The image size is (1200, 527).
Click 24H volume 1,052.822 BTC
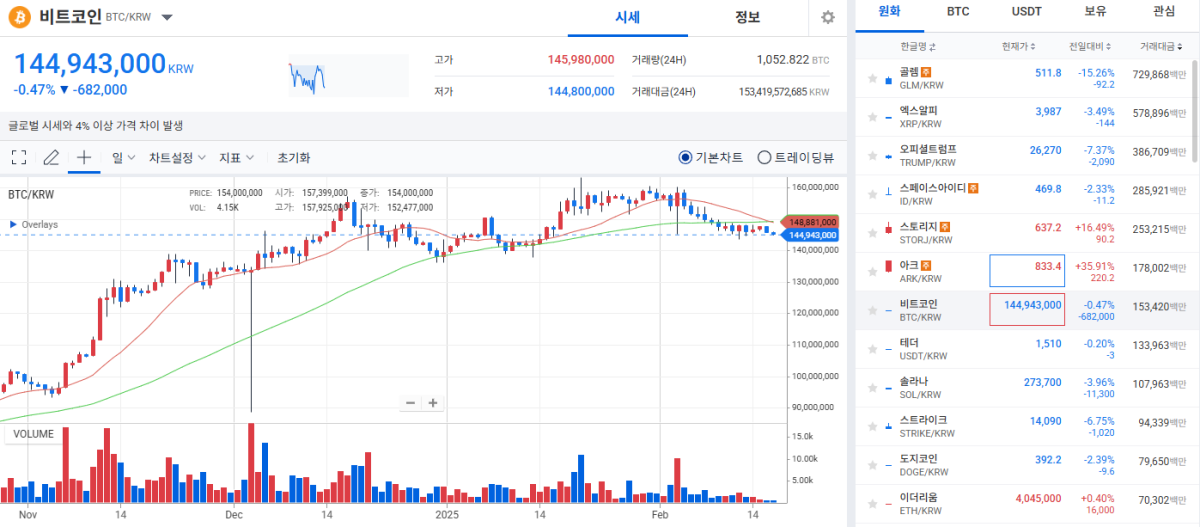click(x=793, y=60)
